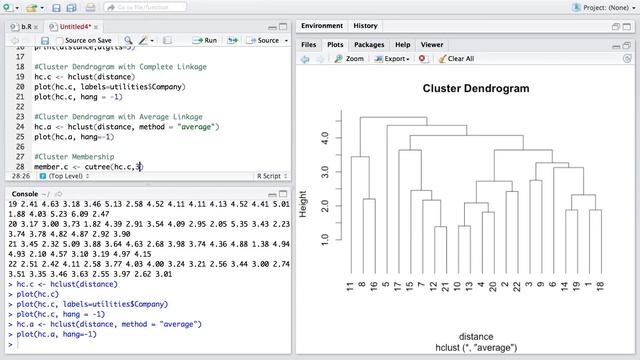
Task: Save the current document from the main toolbar
Action: point(56,8)
